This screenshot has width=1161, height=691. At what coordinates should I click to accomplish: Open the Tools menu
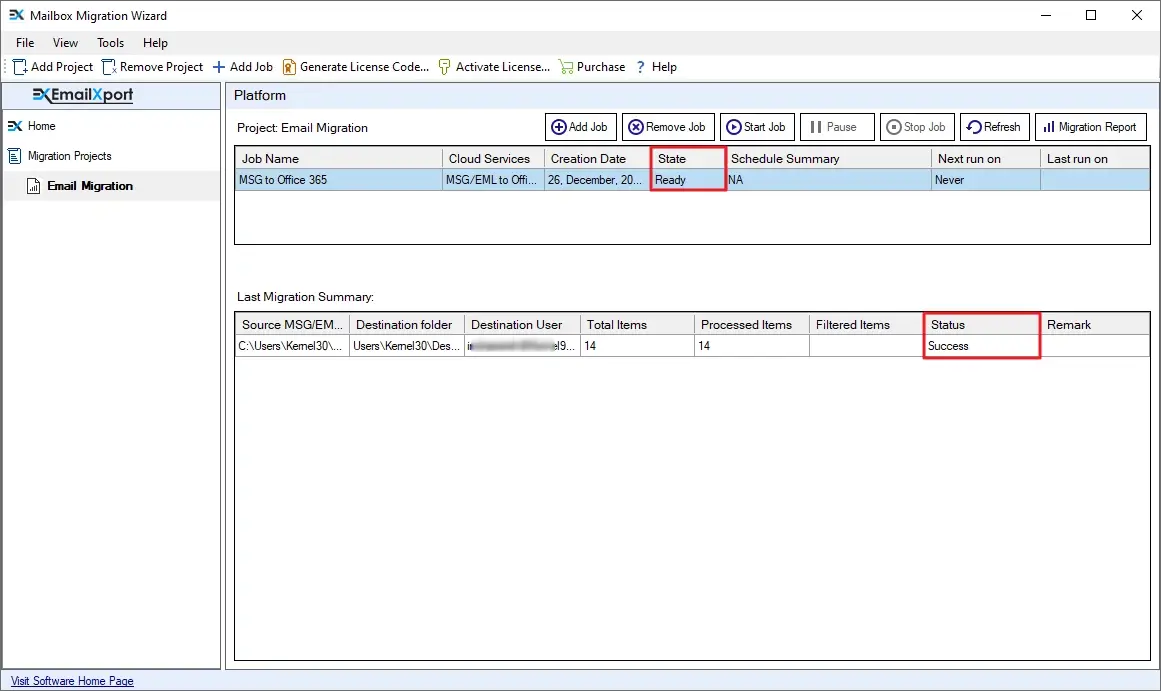point(110,43)
